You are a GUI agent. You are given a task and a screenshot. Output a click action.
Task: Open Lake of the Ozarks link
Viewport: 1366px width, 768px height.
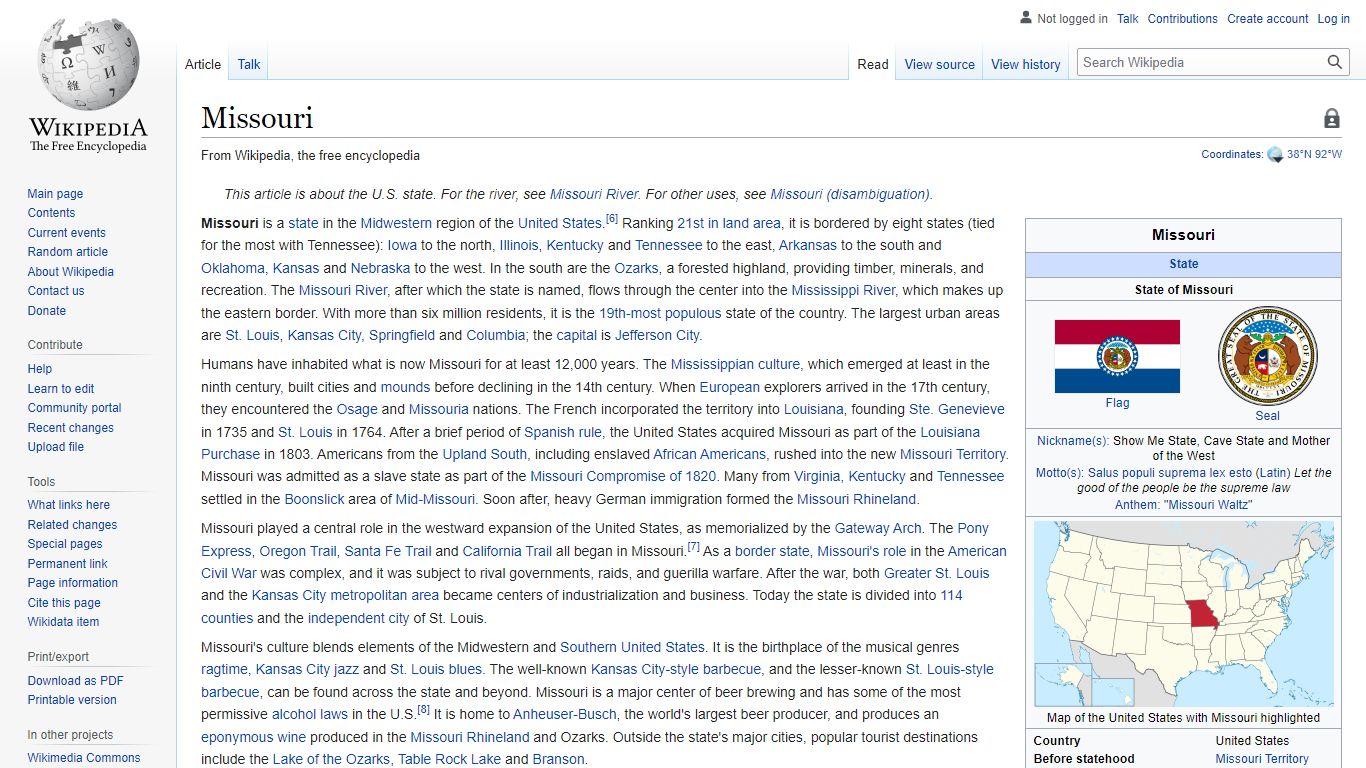[331, 759]
